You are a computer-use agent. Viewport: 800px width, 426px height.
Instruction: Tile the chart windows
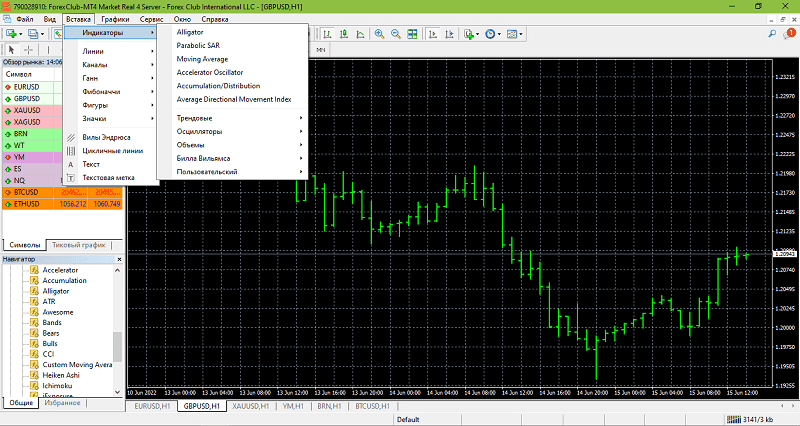coord(412,34)
